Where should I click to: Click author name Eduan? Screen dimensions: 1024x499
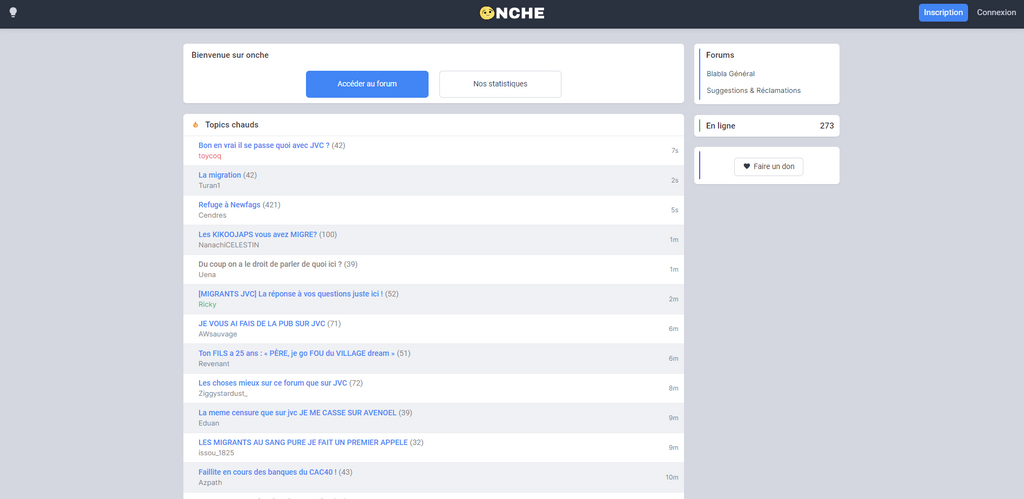[209, 423]
